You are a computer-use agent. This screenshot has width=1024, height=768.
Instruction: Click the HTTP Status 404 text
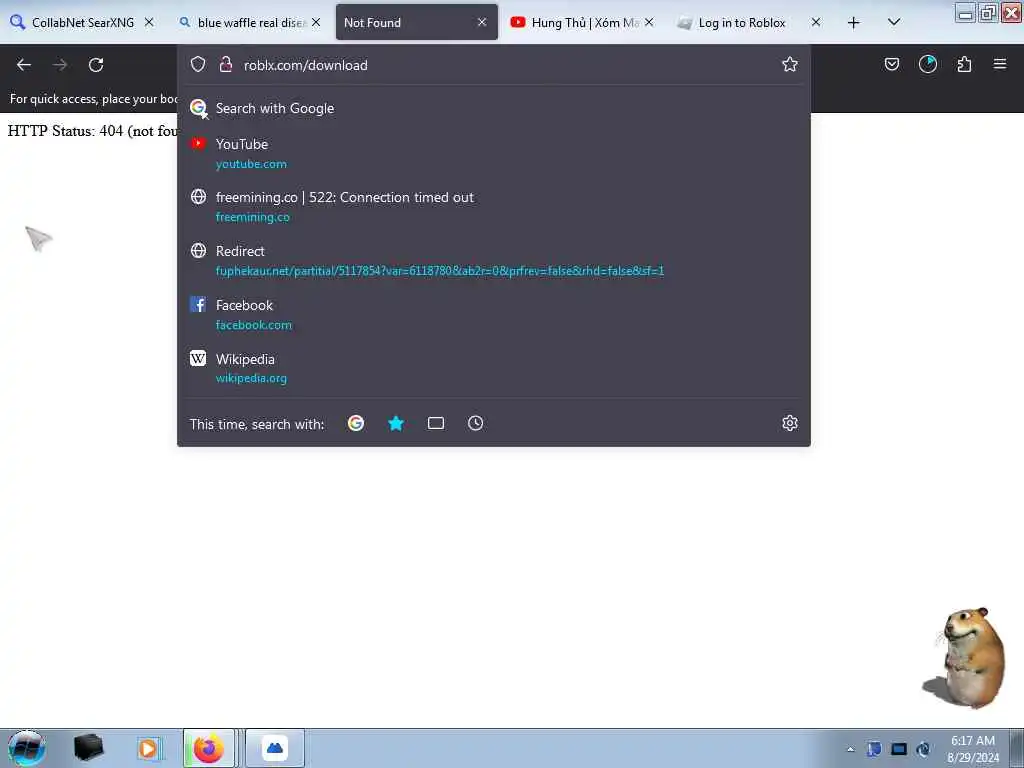pos(93,131)
